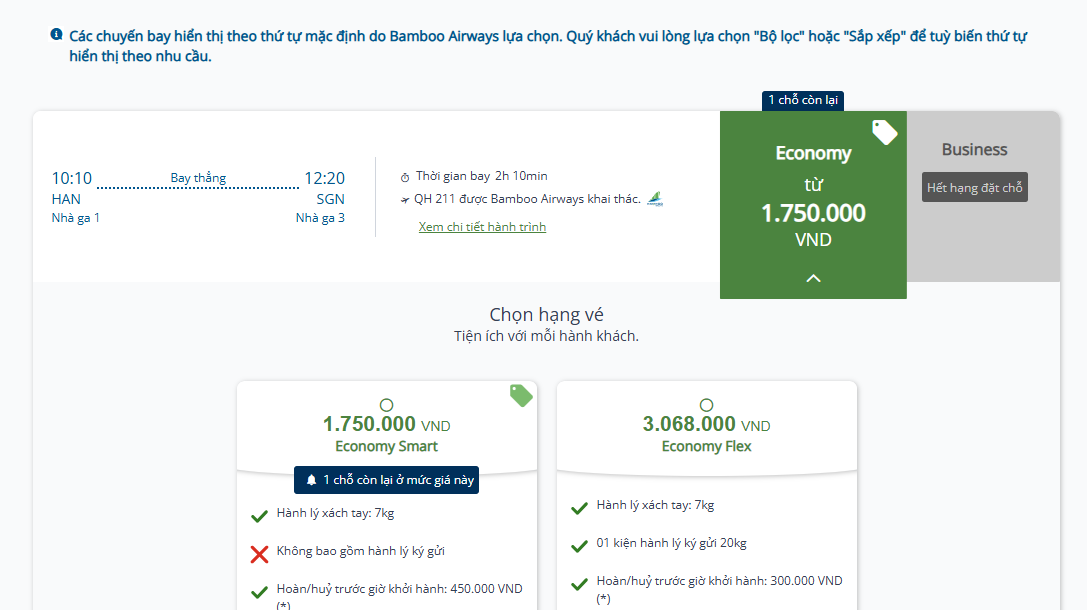Select the Economy Smart fare radio button

click(386, 405)
